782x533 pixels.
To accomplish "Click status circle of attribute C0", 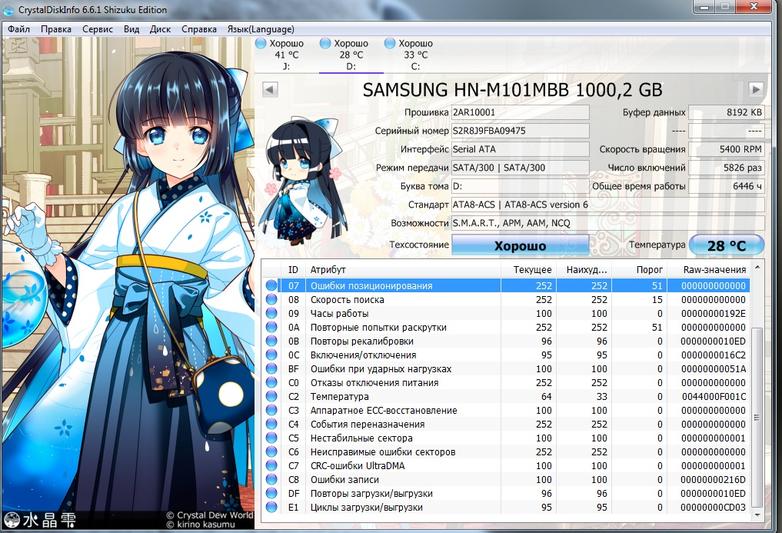I will point(271,382).
